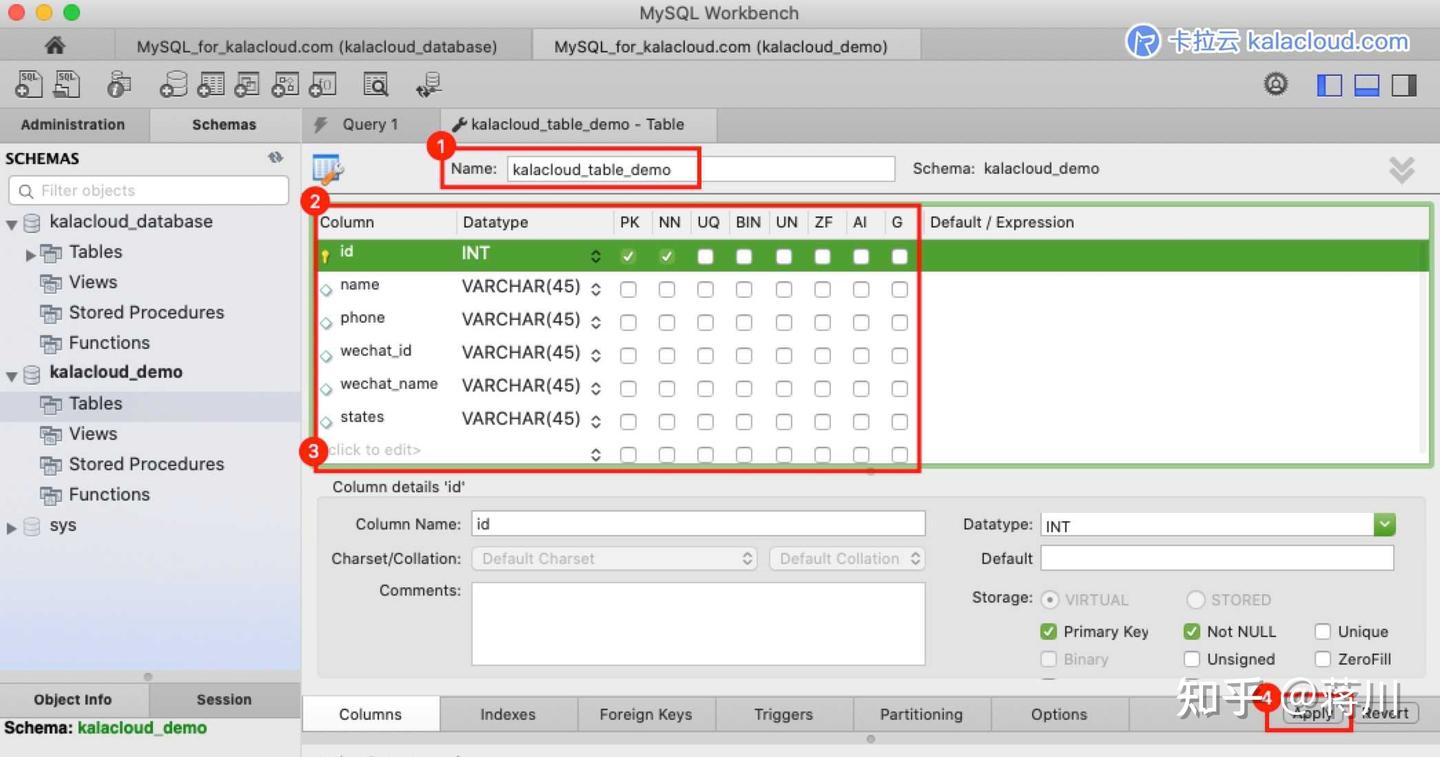The height and width of the screenshot is (757, 1440).
Task: Toggle the secondary sidebar panel icon
Action: pyautogui.click(x=1404, y=85)
